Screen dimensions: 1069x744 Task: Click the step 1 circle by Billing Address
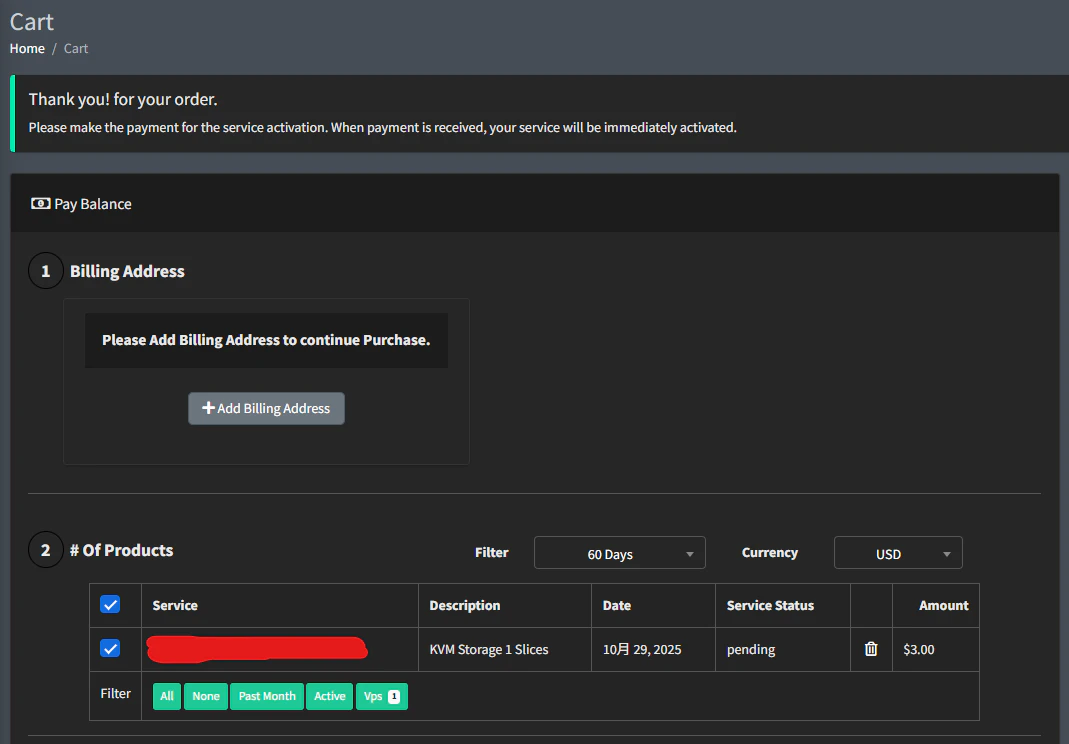(x=45, y=271)
